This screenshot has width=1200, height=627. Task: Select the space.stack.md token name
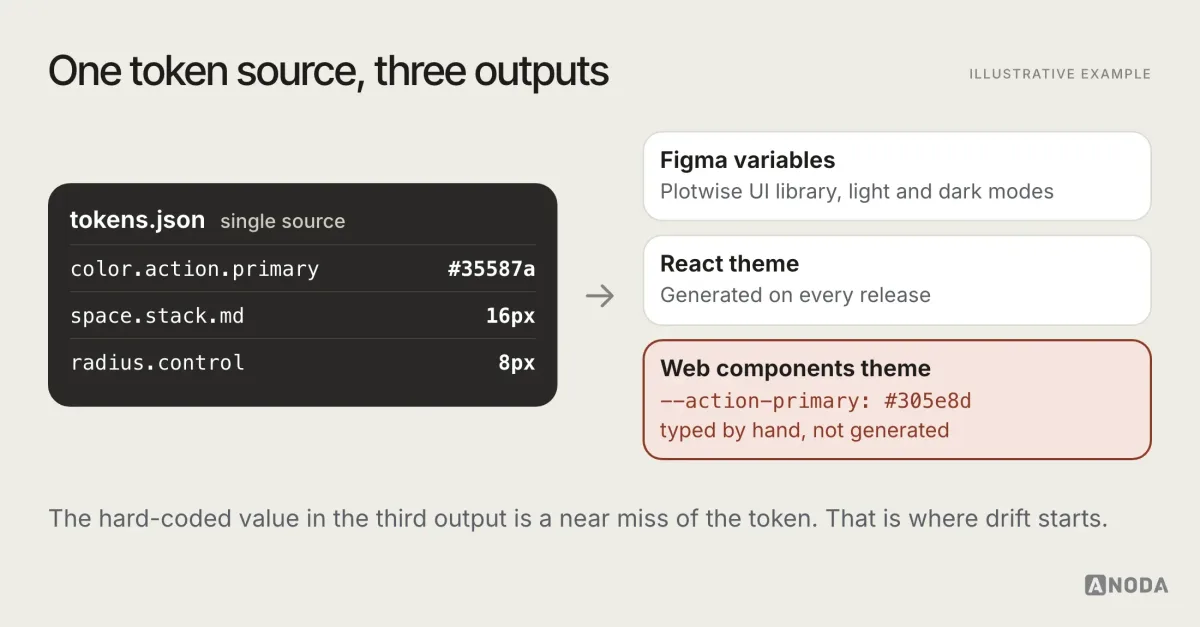click(157, 316)
